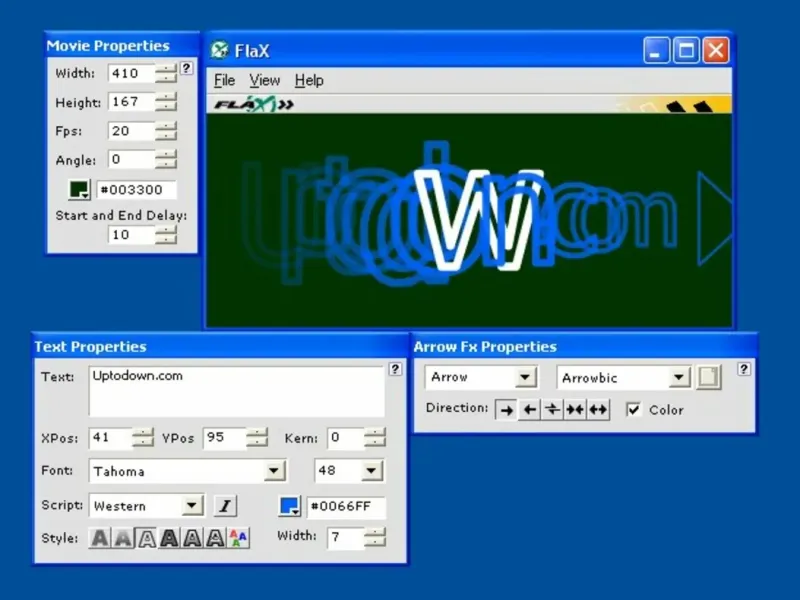The width and height of the screenshot is (800, 600).
Task: Click the #0066FF text color field
Action: point(346,506)
